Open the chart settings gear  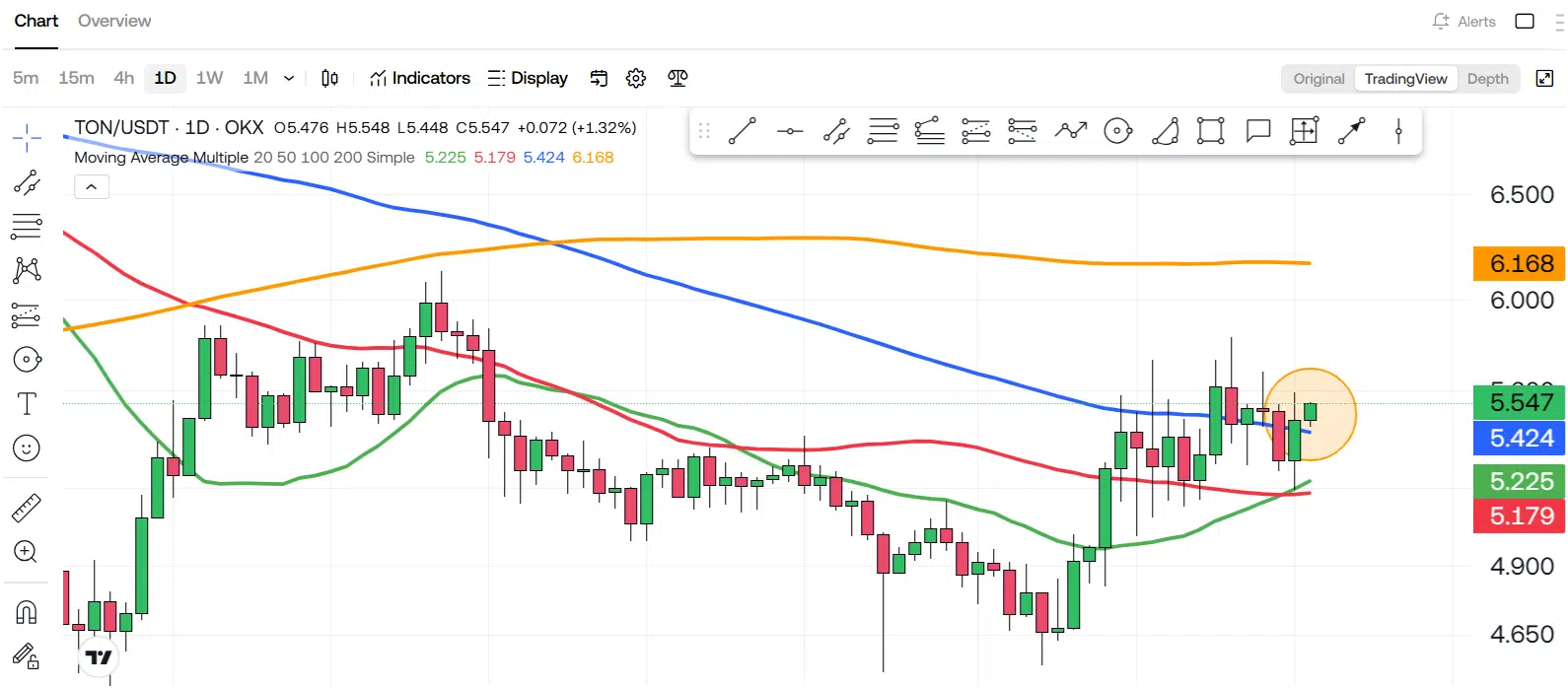636,78
